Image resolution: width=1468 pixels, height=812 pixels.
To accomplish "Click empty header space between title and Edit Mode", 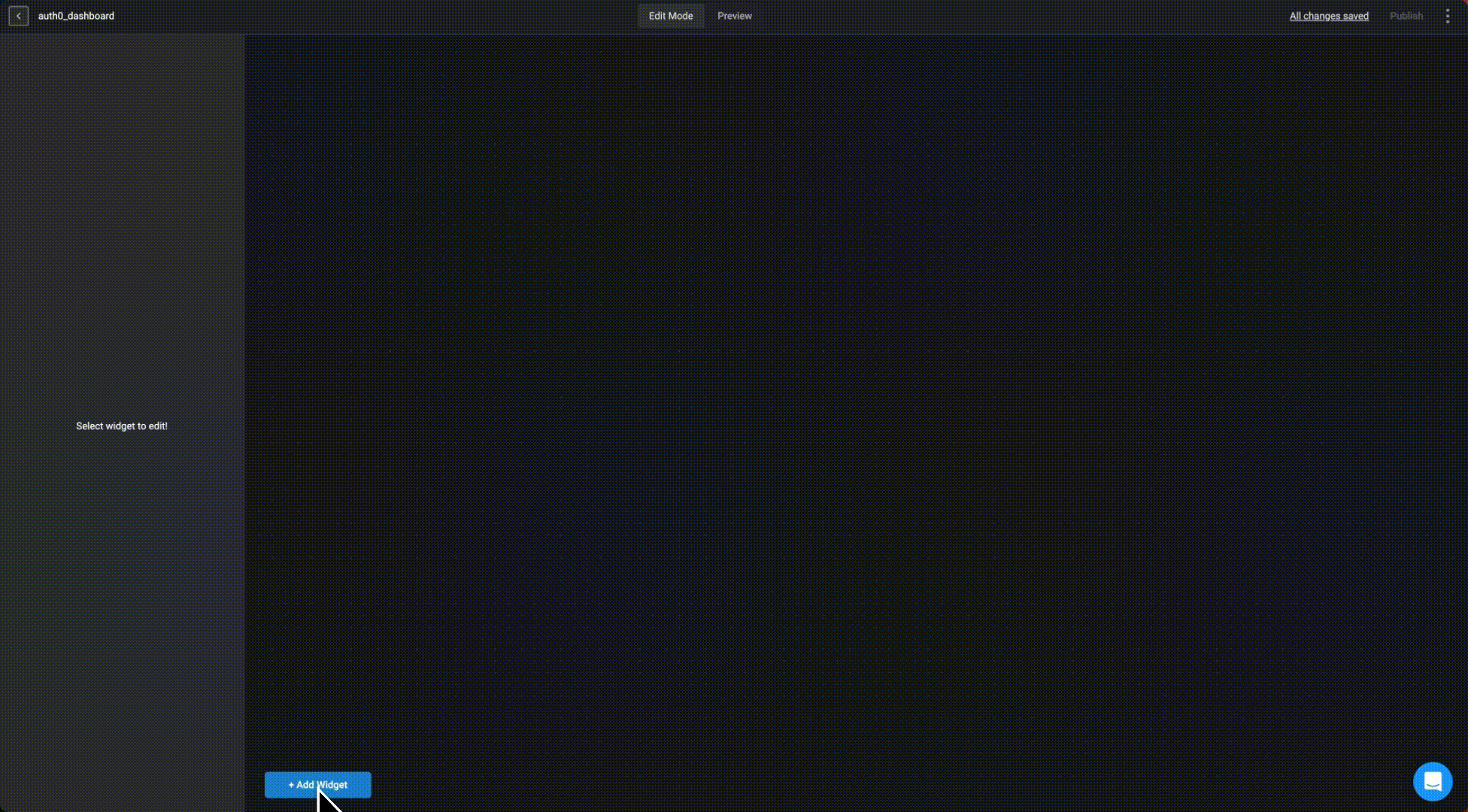I will point(376,16).
